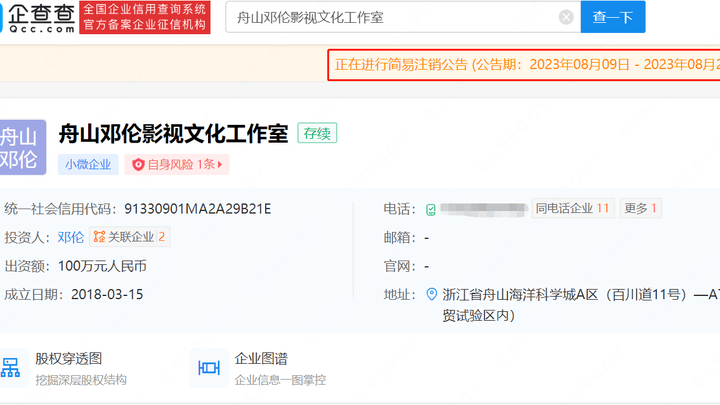Screen dimensions: 720x405
Task: Click the 股权穿透图 hierarchy icon
Action: (x=11, y=368)
